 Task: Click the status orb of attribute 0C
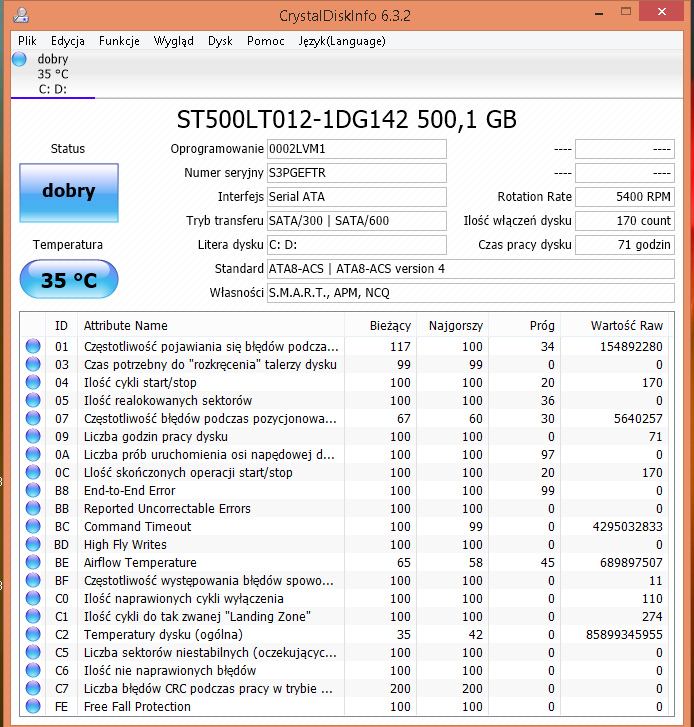33,472
